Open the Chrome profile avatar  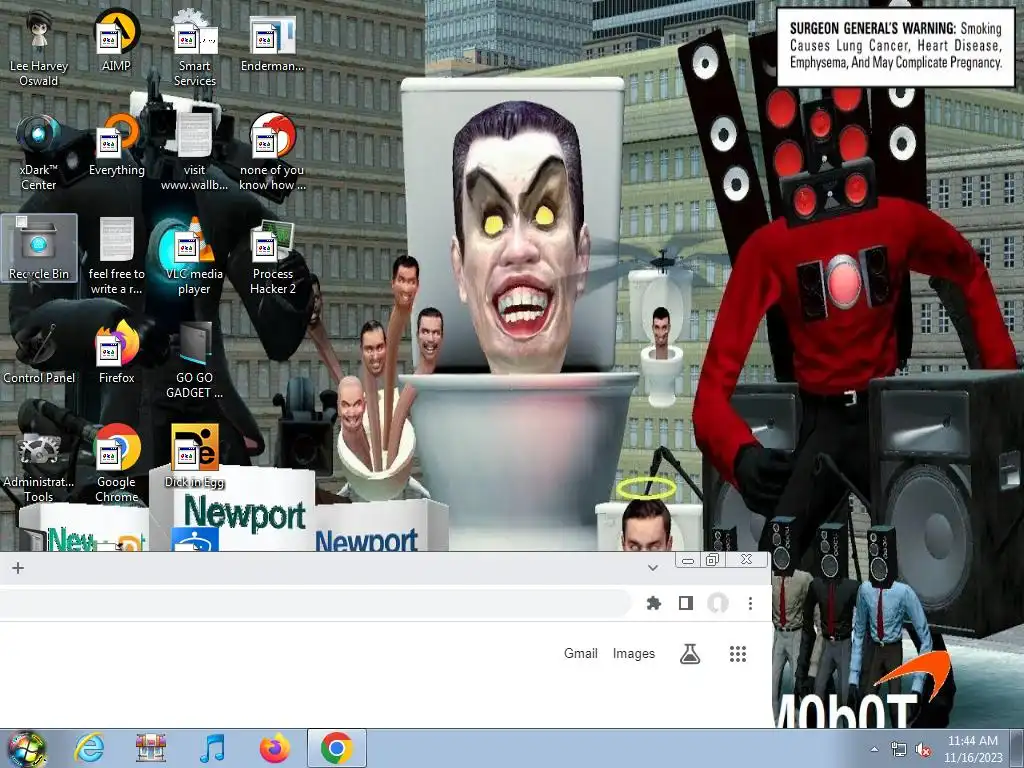[x=718, y=603]
